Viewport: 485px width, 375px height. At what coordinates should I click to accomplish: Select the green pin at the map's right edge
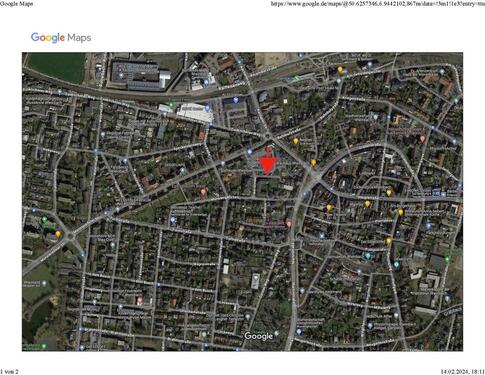[447, 259]
